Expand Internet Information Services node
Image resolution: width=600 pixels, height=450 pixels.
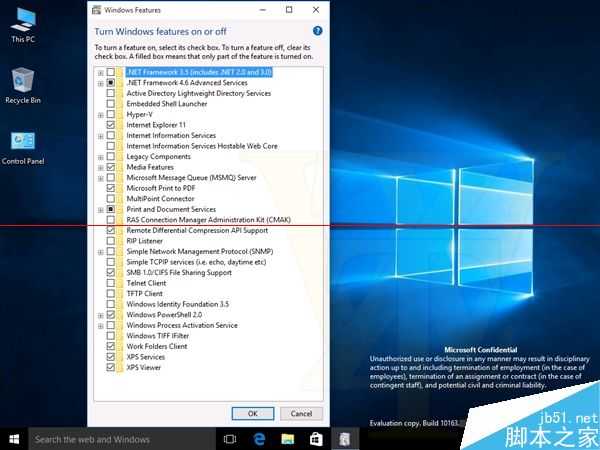click(100, 136)
